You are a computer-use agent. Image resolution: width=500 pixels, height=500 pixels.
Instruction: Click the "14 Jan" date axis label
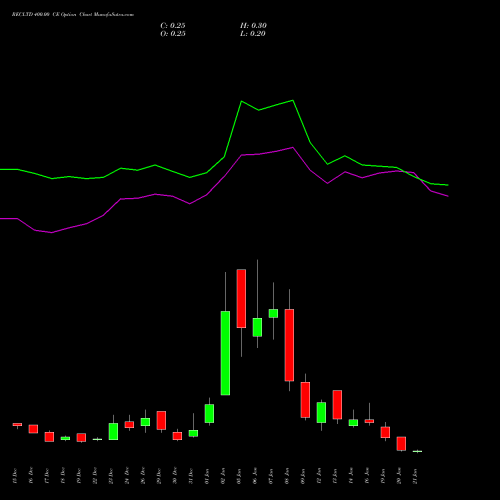351,476
